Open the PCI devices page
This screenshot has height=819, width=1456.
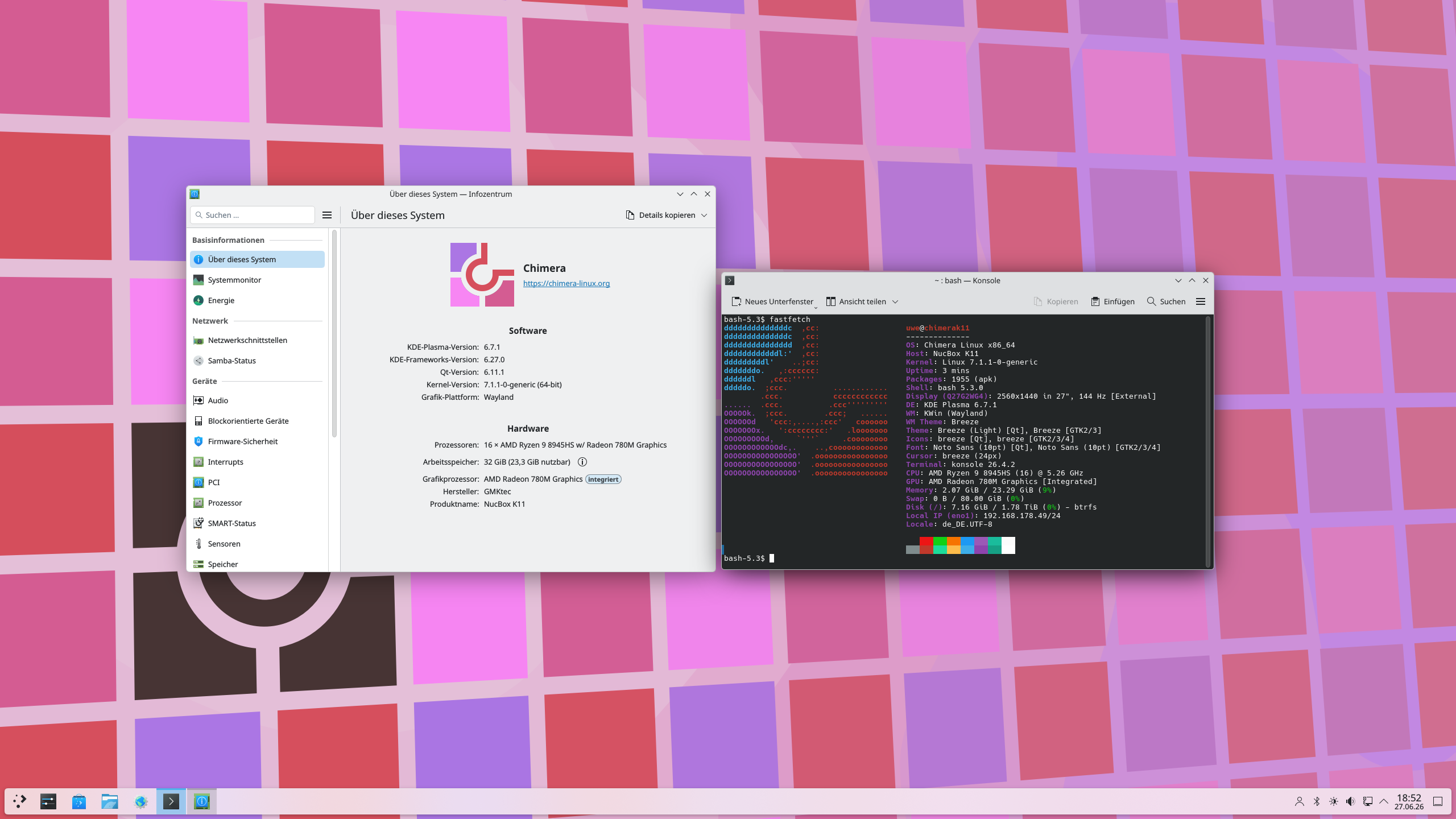coord(257,482)
